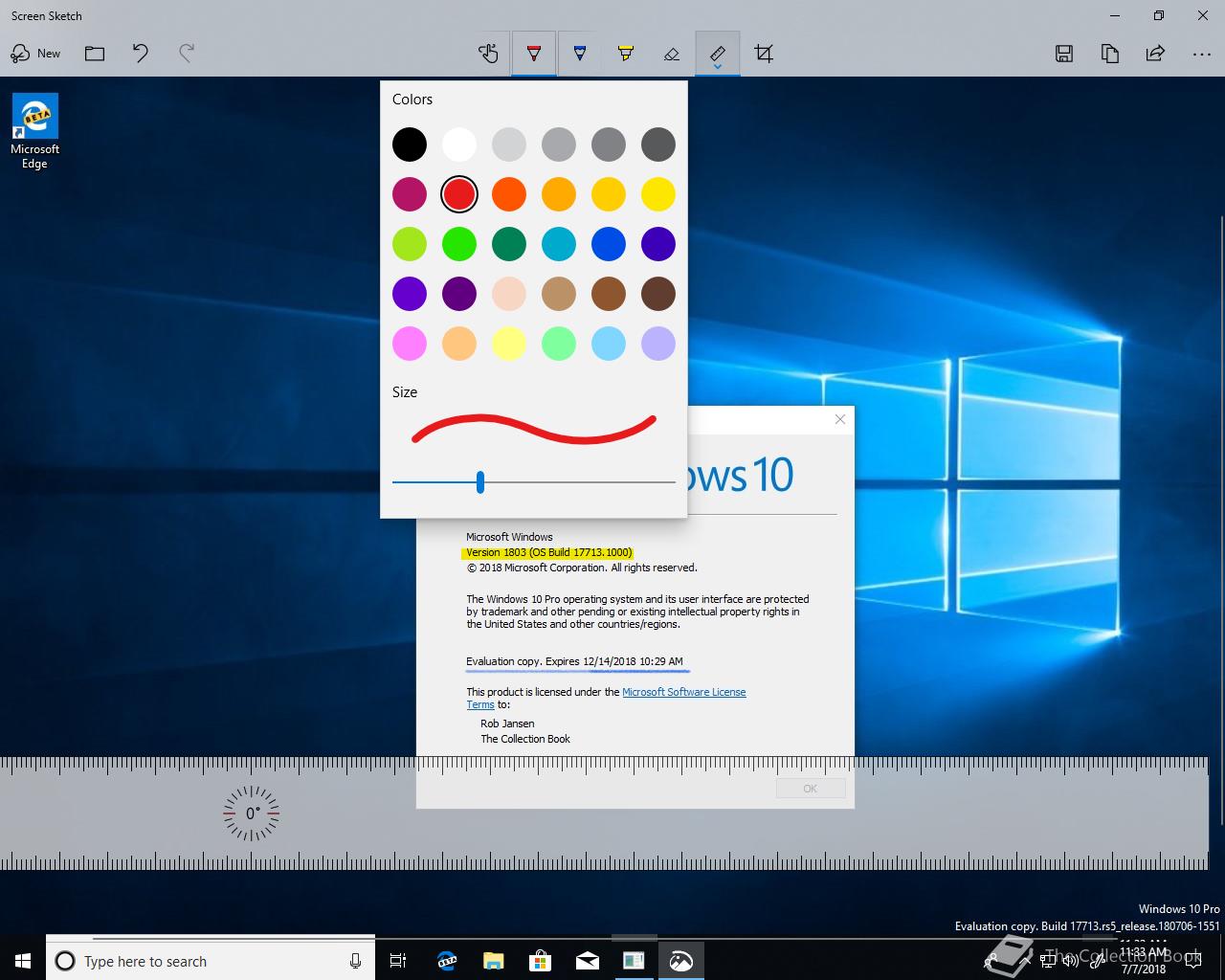Pick the dark gray color swatch
Viewport: 1225px width, 980px height.
point(658,145)
